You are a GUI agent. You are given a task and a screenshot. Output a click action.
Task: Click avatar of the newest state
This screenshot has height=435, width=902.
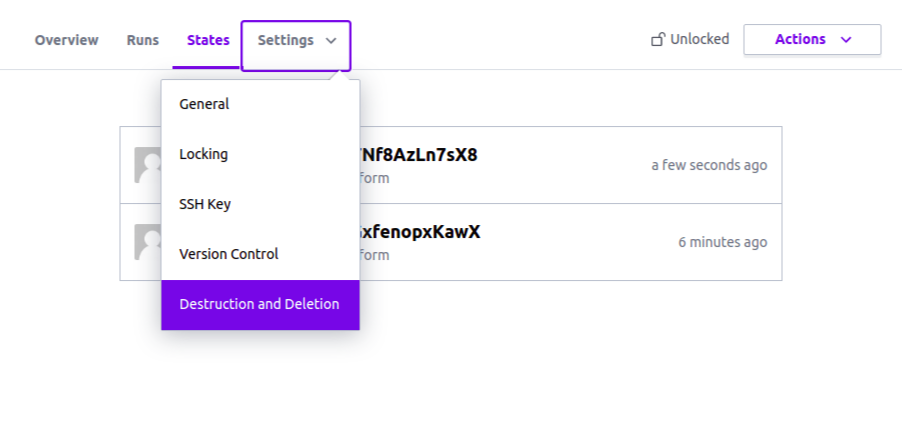(x=148, y=165)
